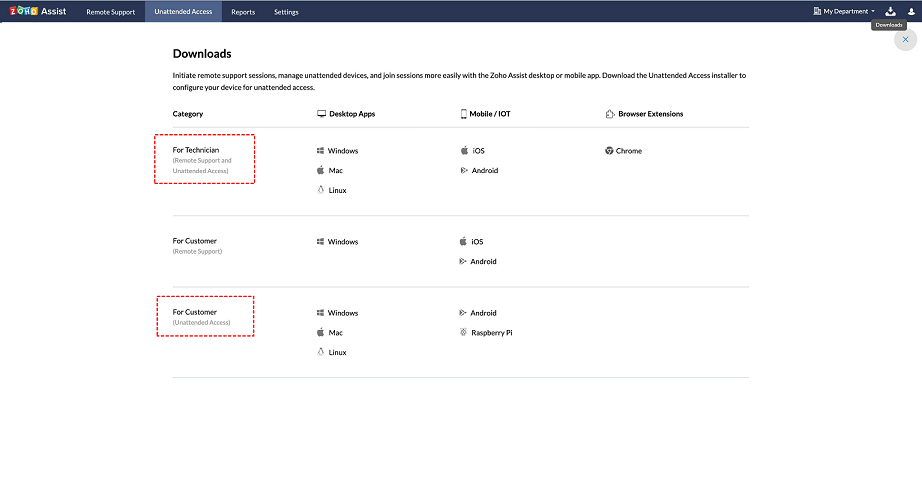922x482 pixels.
Task: Click the Browser Extensions column header
Action: pos(644,114)
